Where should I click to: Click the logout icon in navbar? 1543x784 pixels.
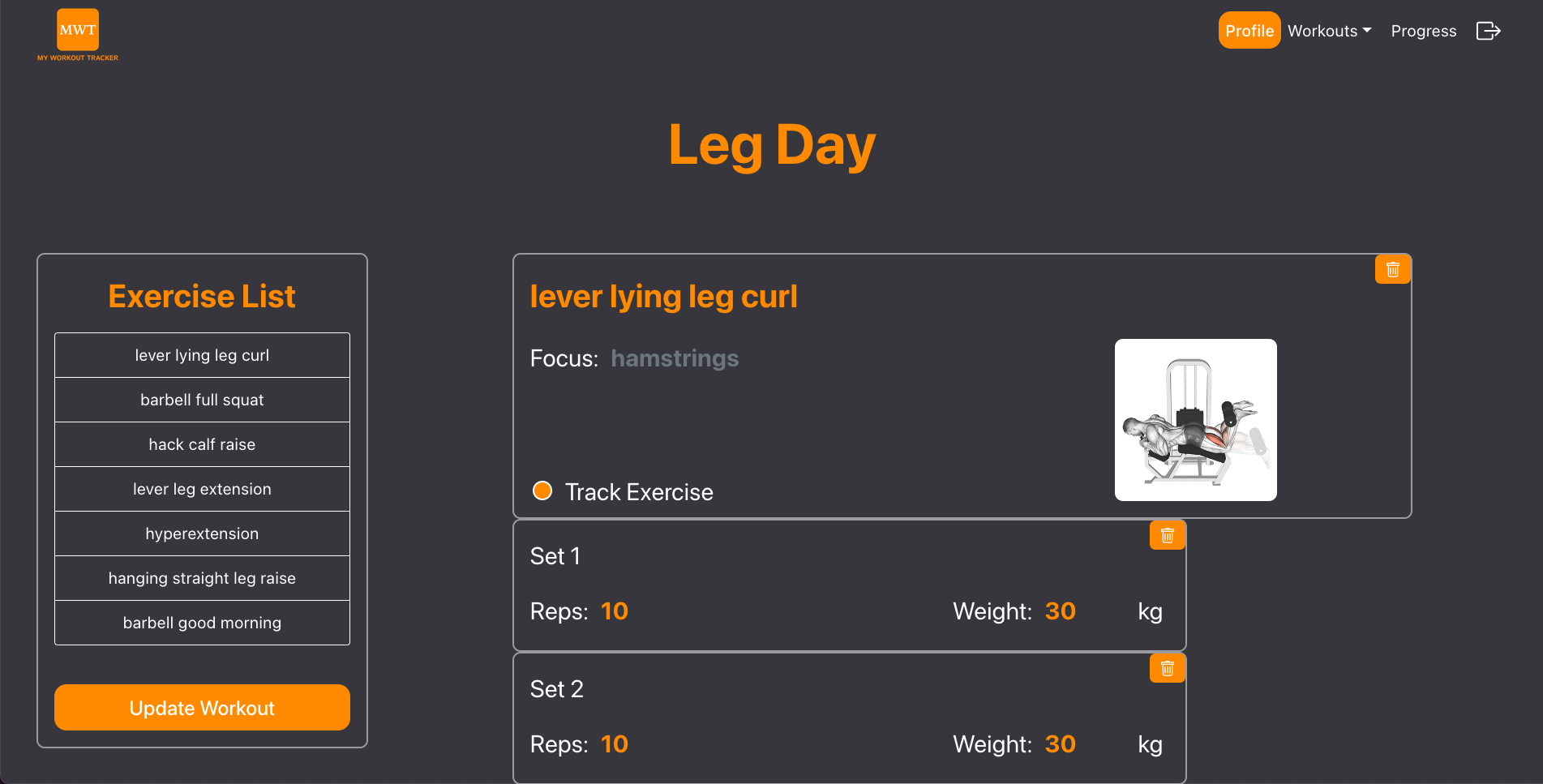[1488, 31]
